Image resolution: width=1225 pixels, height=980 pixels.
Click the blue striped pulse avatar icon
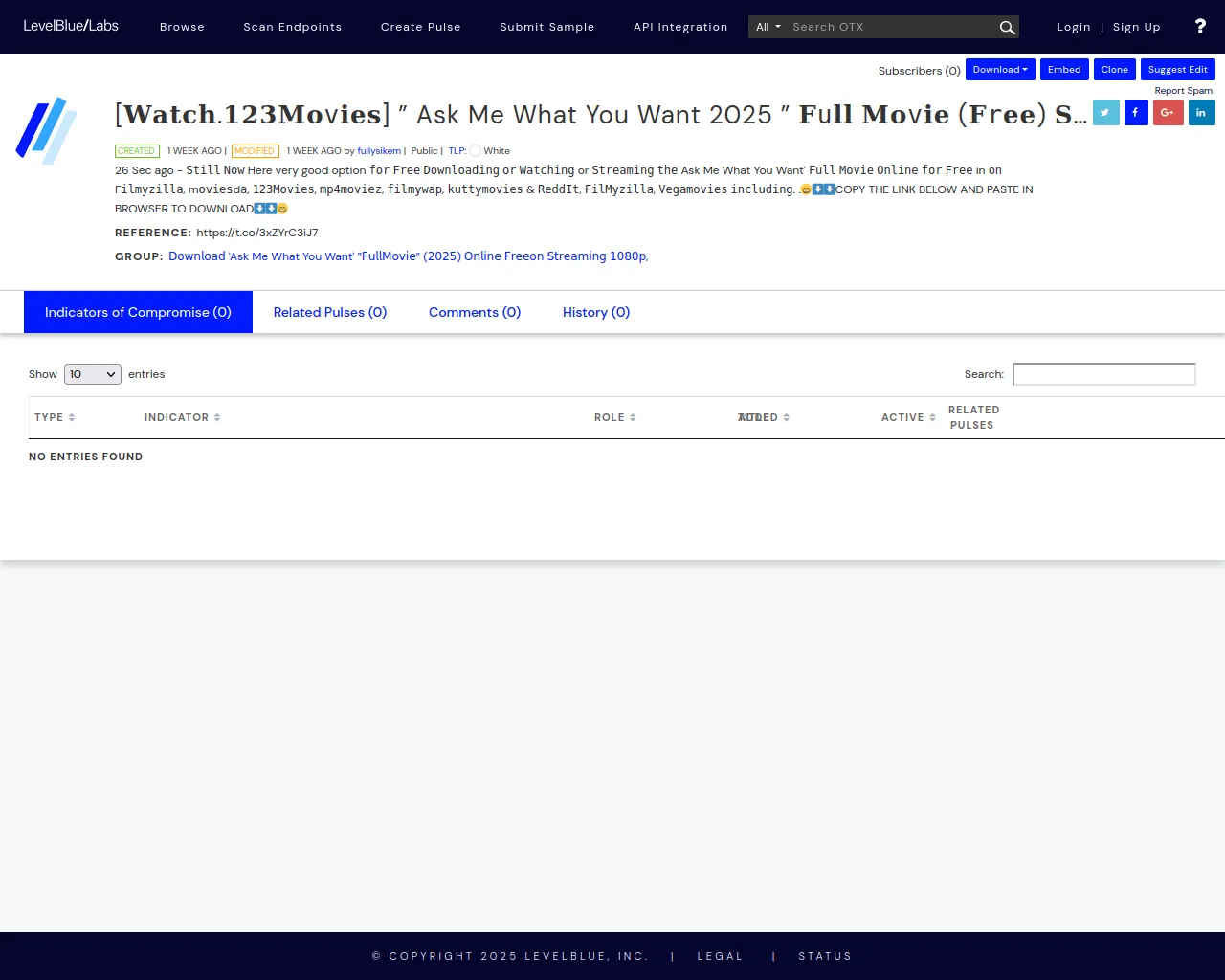click(46, 130)
